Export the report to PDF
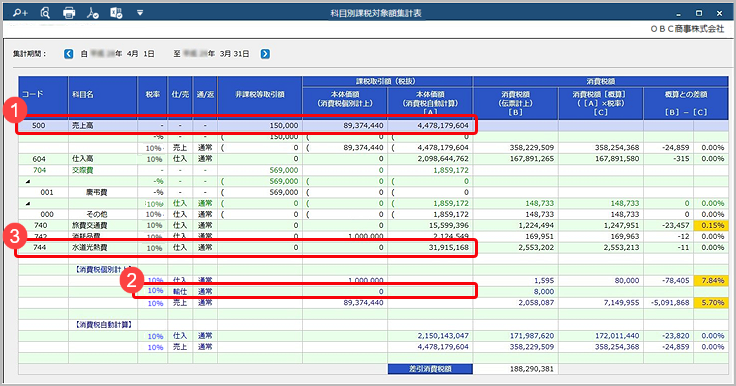The image size is (736, 386). click(92, 13)
